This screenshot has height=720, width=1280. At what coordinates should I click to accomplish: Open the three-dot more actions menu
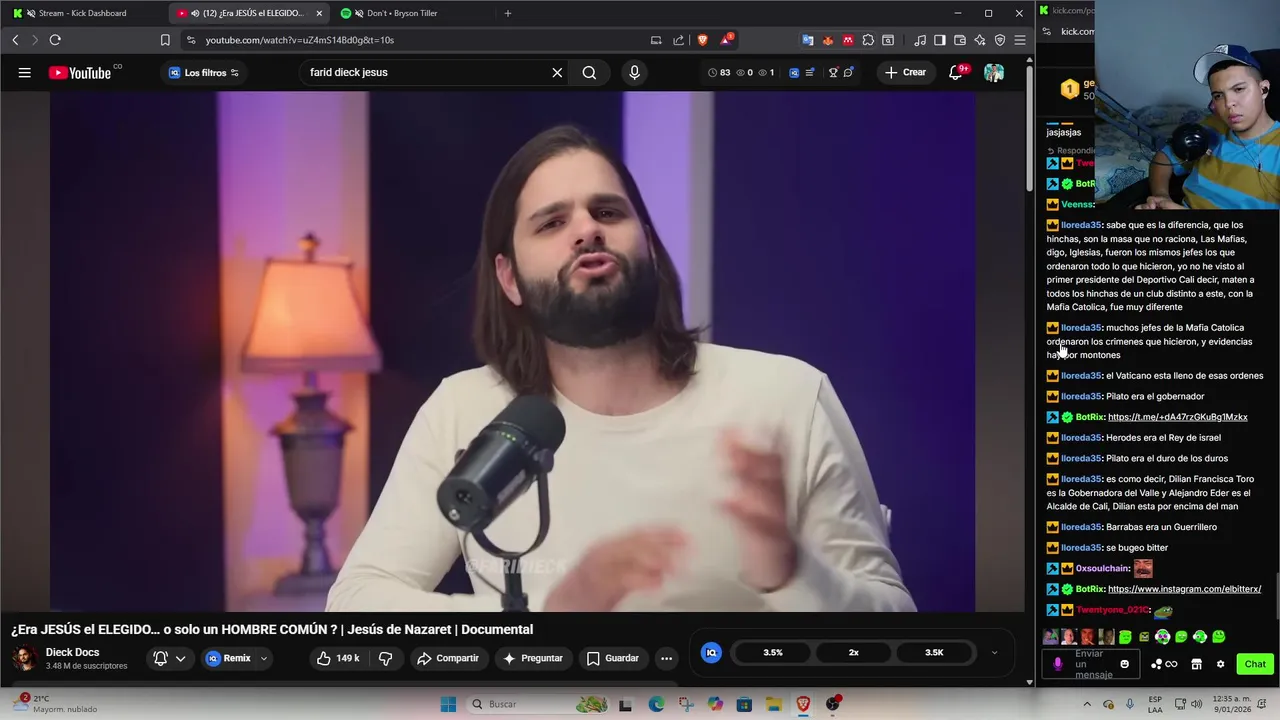coord(666,658)
